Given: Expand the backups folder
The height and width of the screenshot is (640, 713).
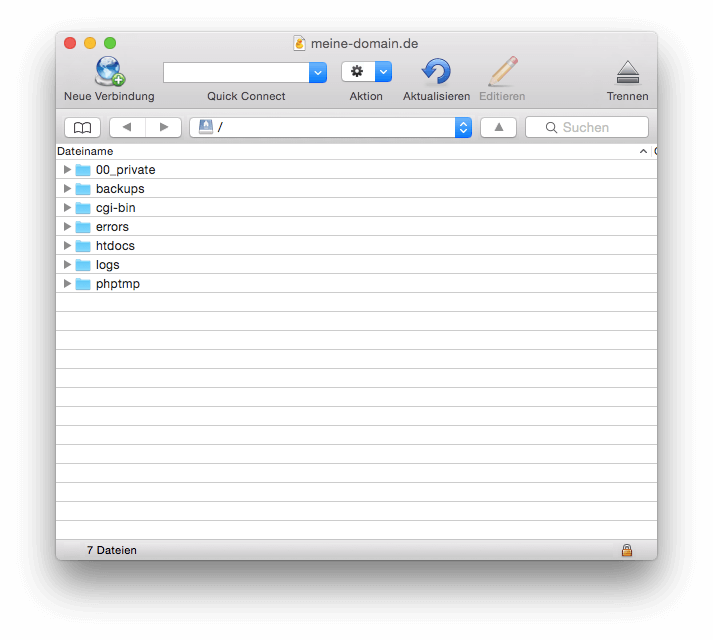Looking at the screenshot, I should 67,189.
